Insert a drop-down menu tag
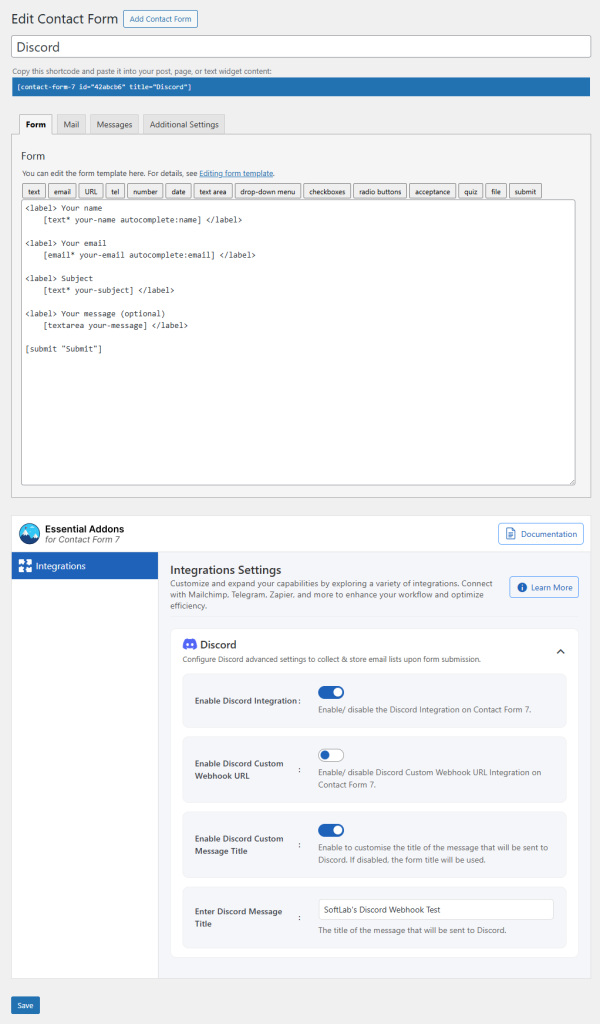Screen dimensions: 600x1024 pyautogui.click(x=268, y=191)
